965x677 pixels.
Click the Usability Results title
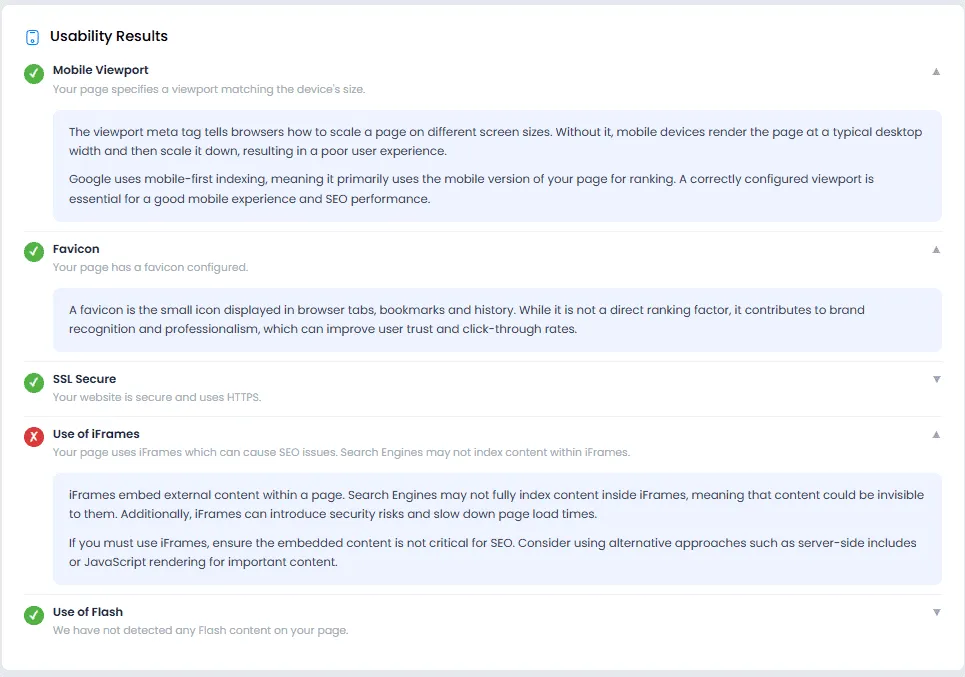(109, 36)
